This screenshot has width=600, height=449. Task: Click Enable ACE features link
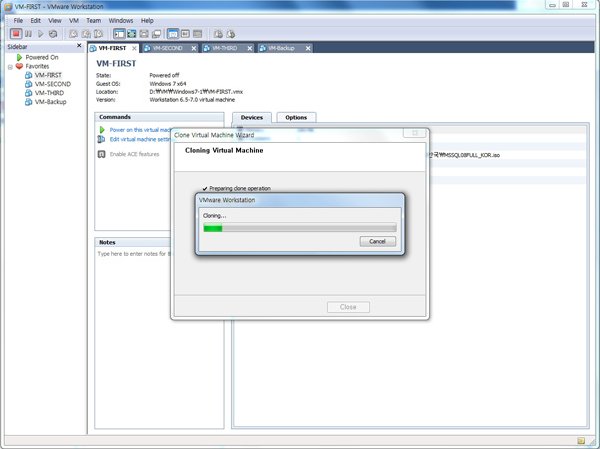134,154
